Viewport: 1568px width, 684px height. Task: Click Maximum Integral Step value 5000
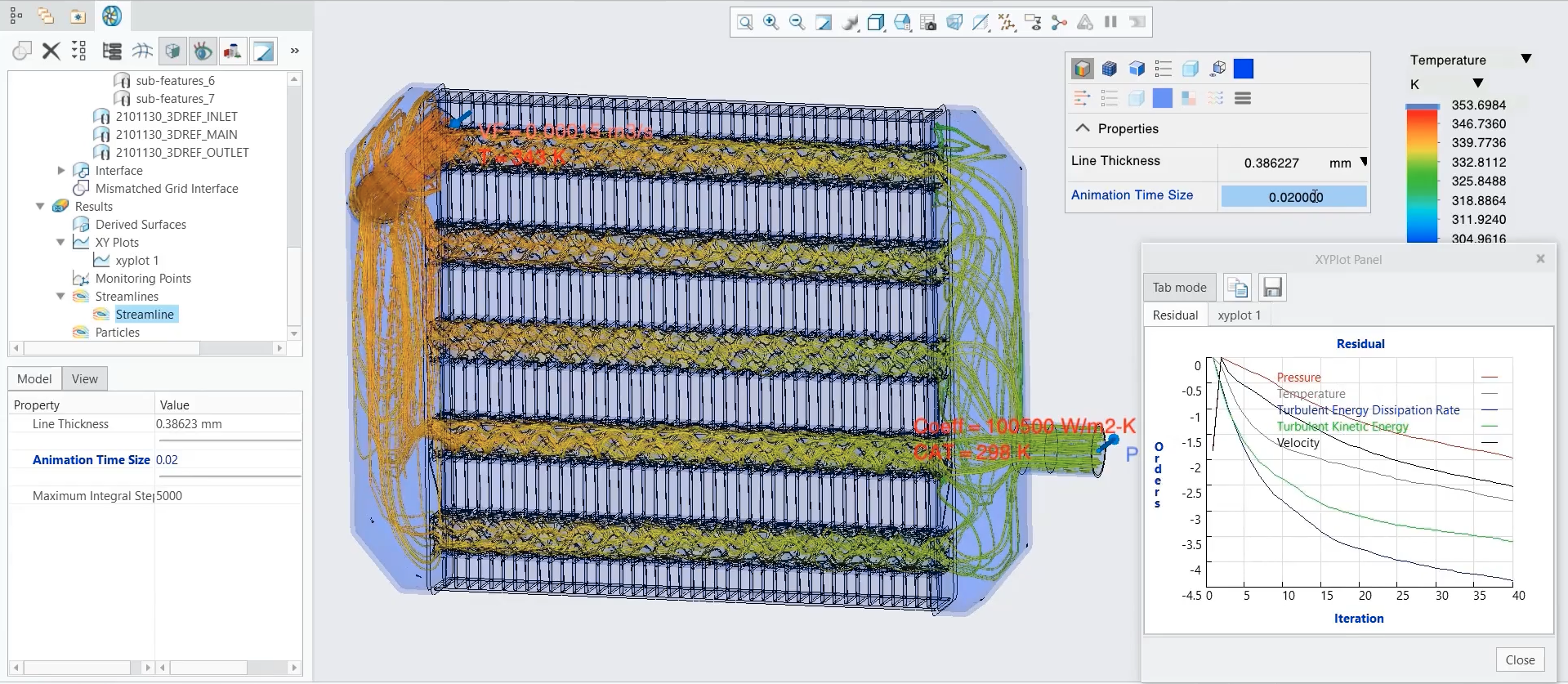click(169, 495)
